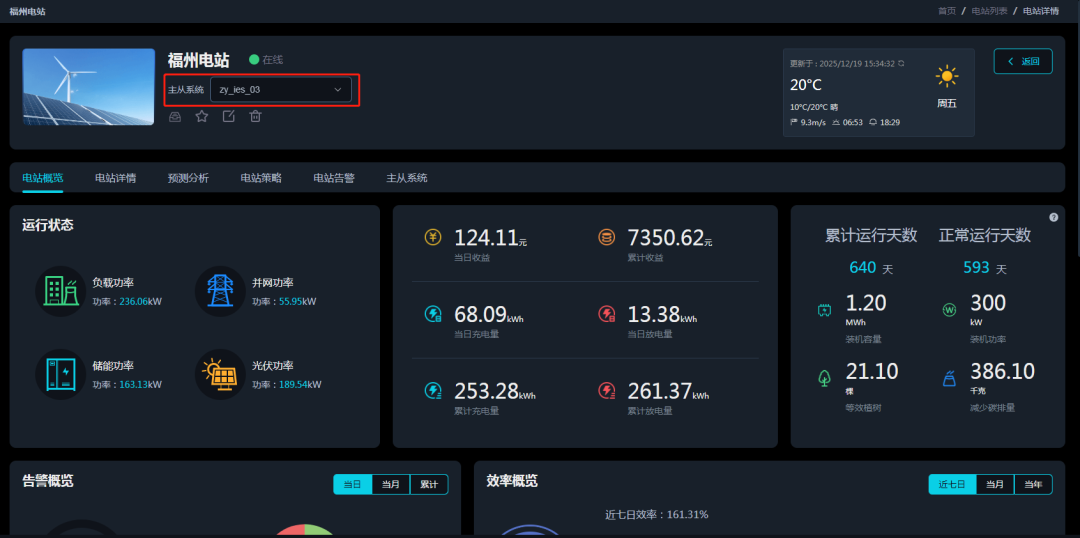Click the 并网功率 transmission tower icon
This screenshot has width=1080, height=538.
(220, 291)
